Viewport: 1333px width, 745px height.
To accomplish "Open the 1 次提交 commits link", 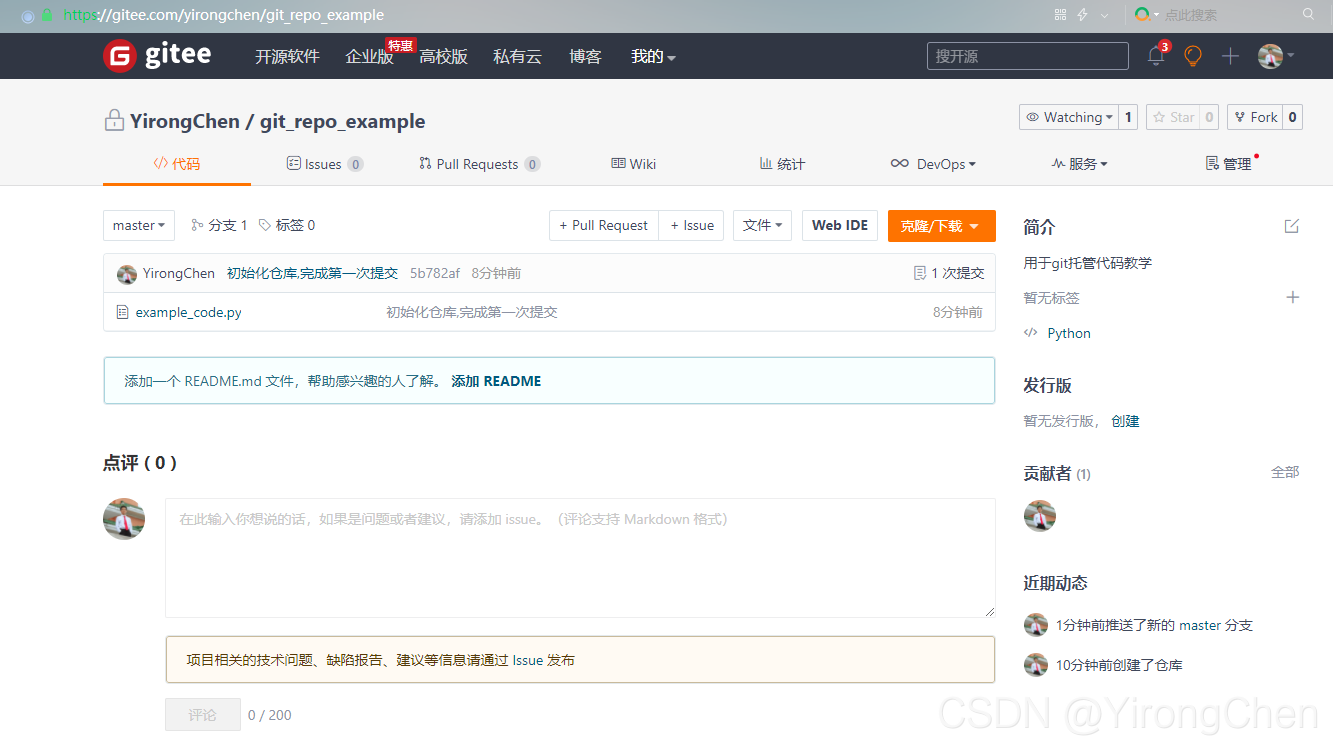I will [x=949, y=273].
